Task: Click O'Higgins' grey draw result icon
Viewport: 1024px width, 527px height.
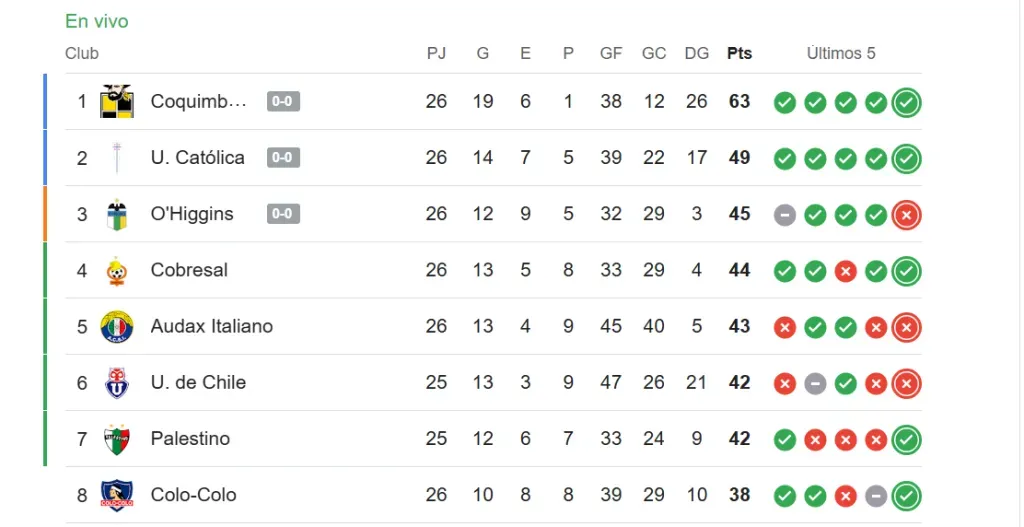Action: coord(785,215)
